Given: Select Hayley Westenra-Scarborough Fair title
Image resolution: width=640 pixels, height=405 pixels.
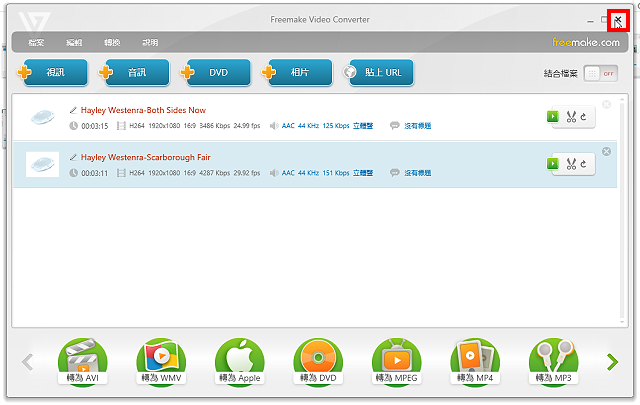Looking at the screenshot, I should click(x=146, y=157).
